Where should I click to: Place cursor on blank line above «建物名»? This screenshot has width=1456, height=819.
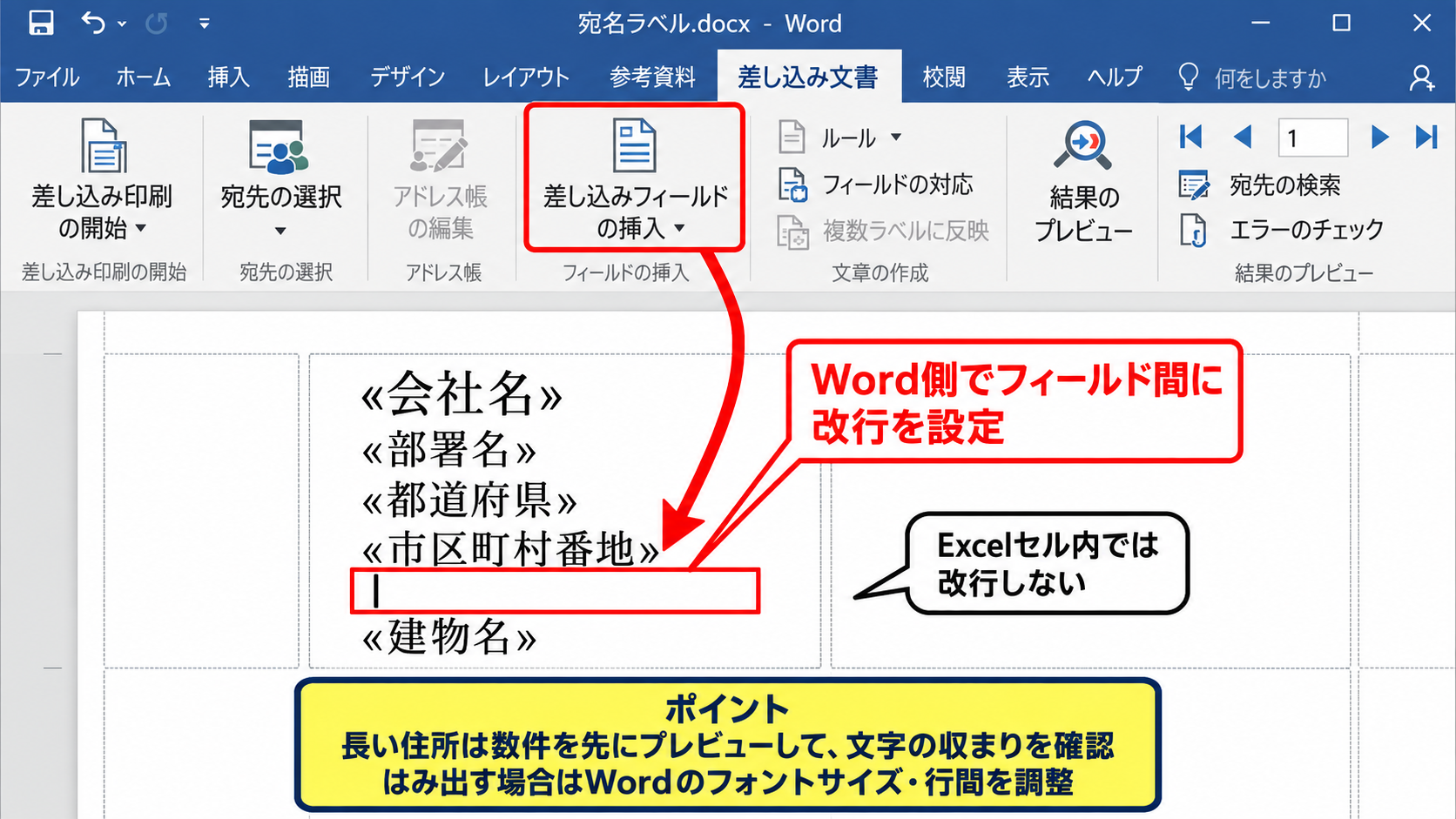pos(556,592)
